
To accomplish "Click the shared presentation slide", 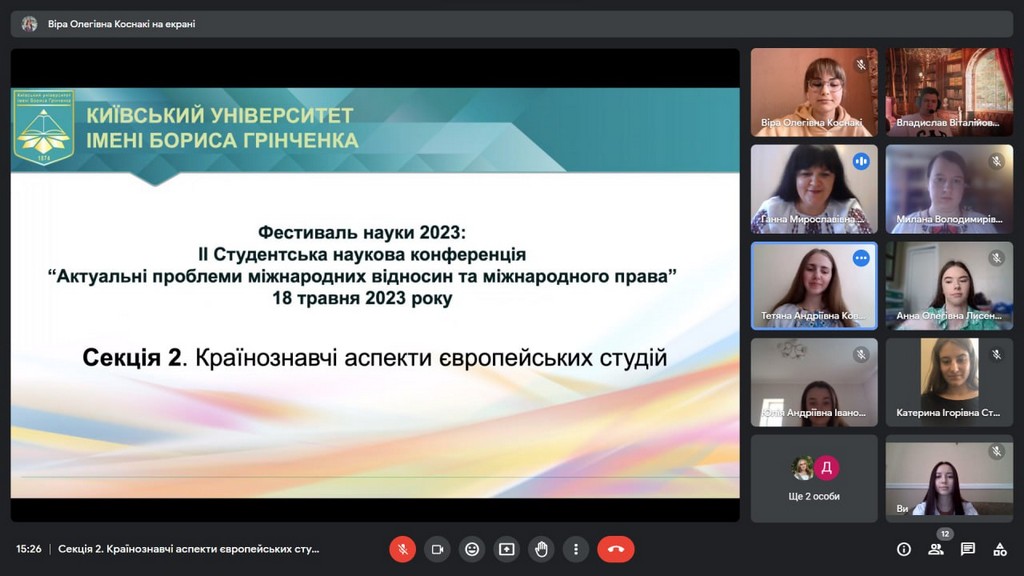I will pyautogui.click(x=375, y=290).
